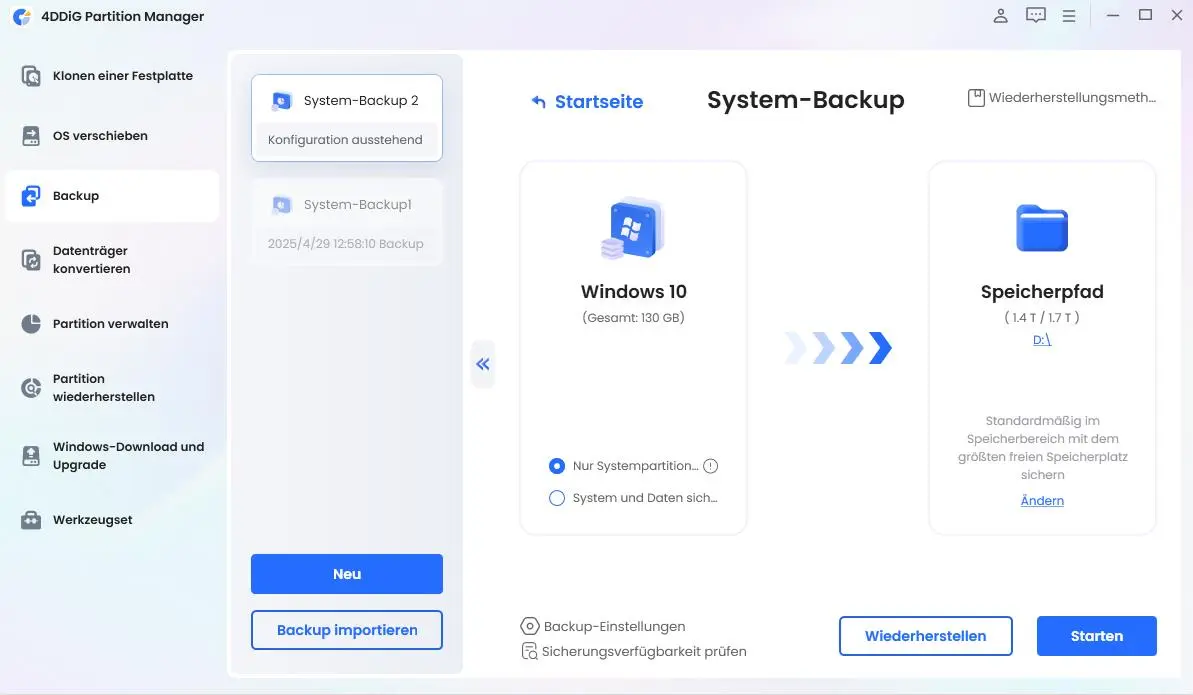Click the Konfiguration ausstehend status text
1193x695 pixels.
[x=345, y=140]
